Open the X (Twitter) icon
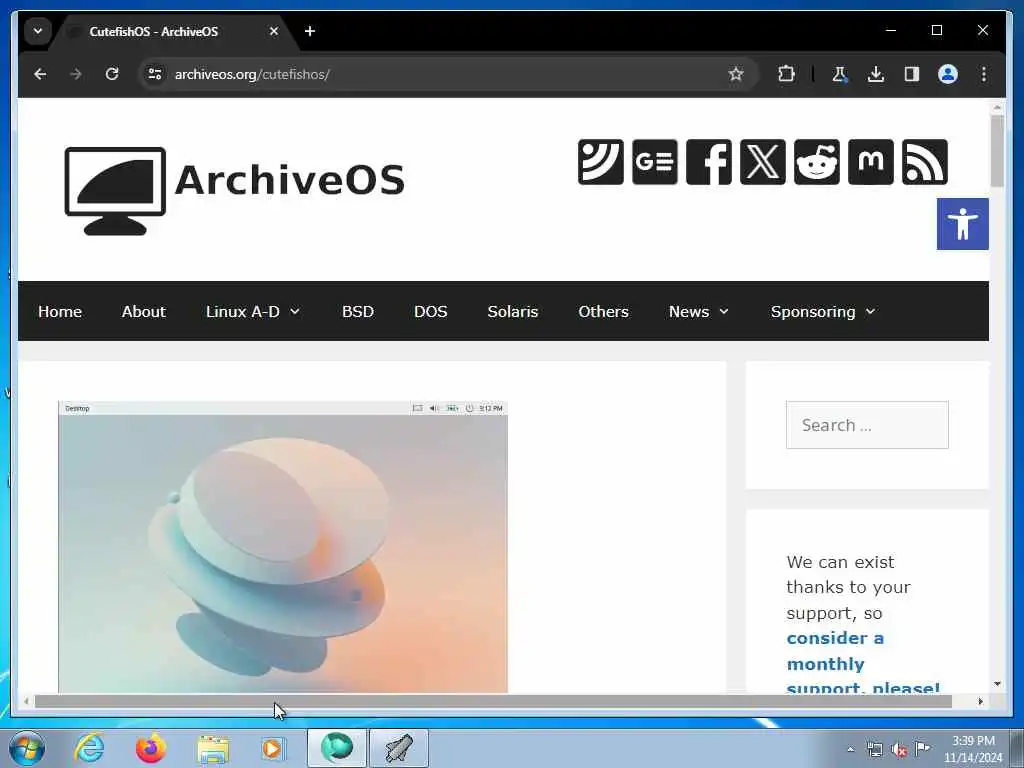Viewport: 1024px width, 768px height. 763,162
